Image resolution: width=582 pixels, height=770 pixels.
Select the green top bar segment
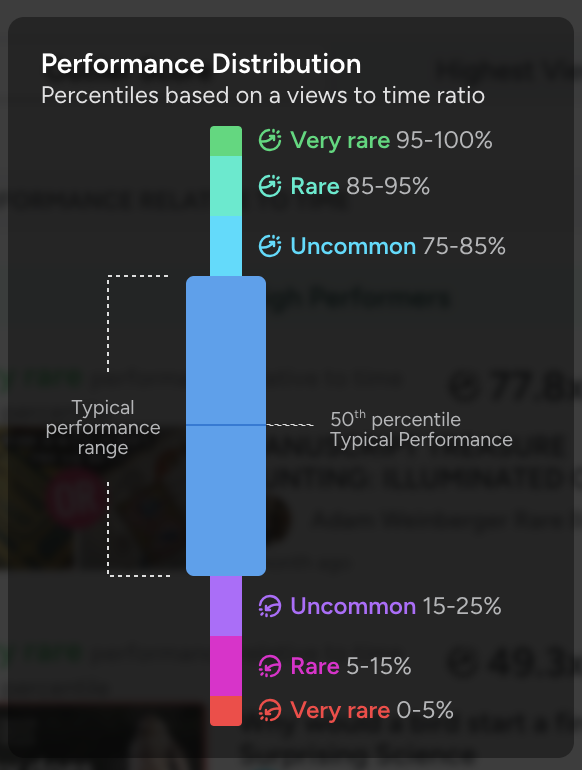(x=226, y=141)
